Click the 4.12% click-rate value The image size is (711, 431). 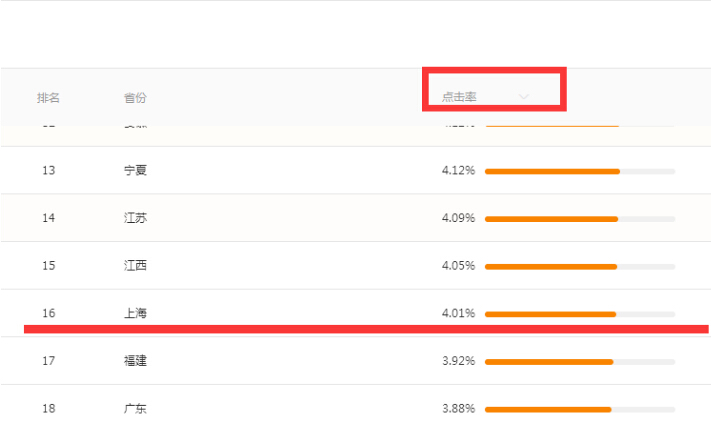(458, 170)
